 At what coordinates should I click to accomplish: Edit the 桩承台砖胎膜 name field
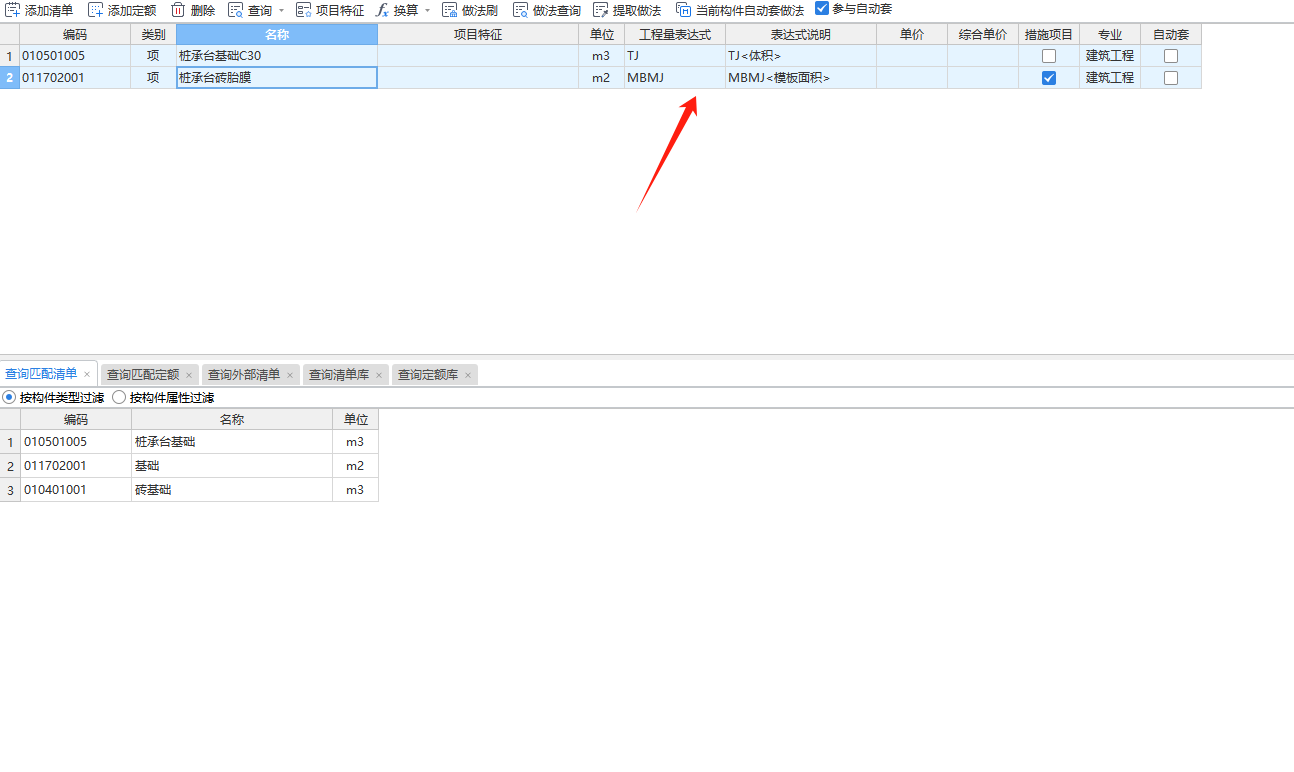pos(277,78)
